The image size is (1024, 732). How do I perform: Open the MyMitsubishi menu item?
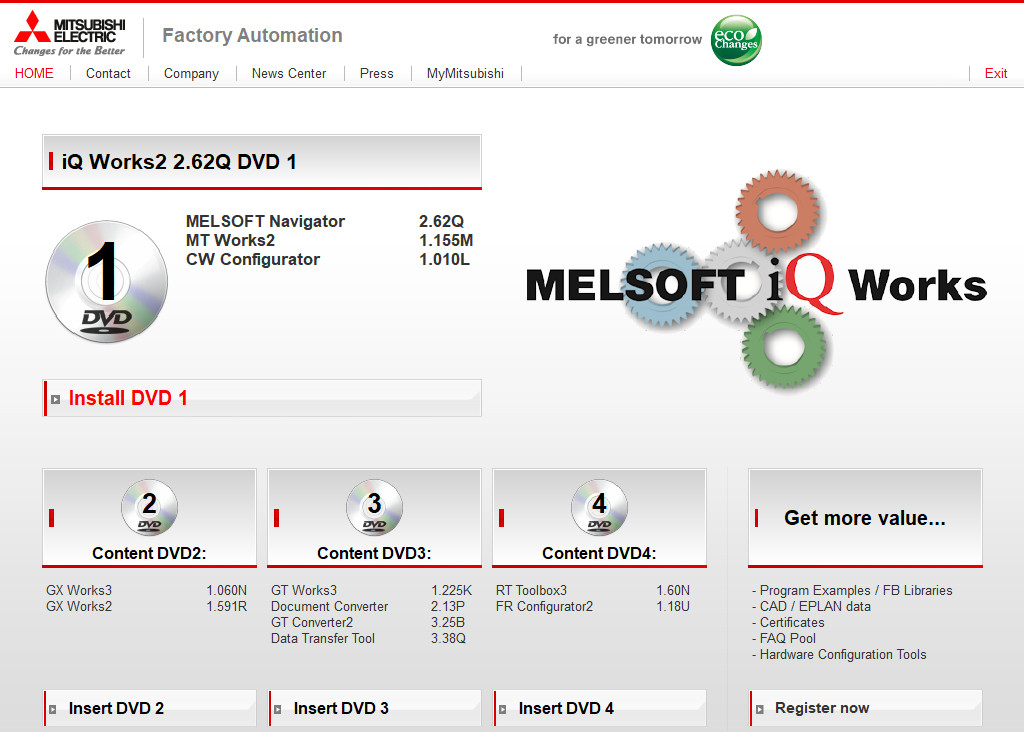tap(465, 73)
